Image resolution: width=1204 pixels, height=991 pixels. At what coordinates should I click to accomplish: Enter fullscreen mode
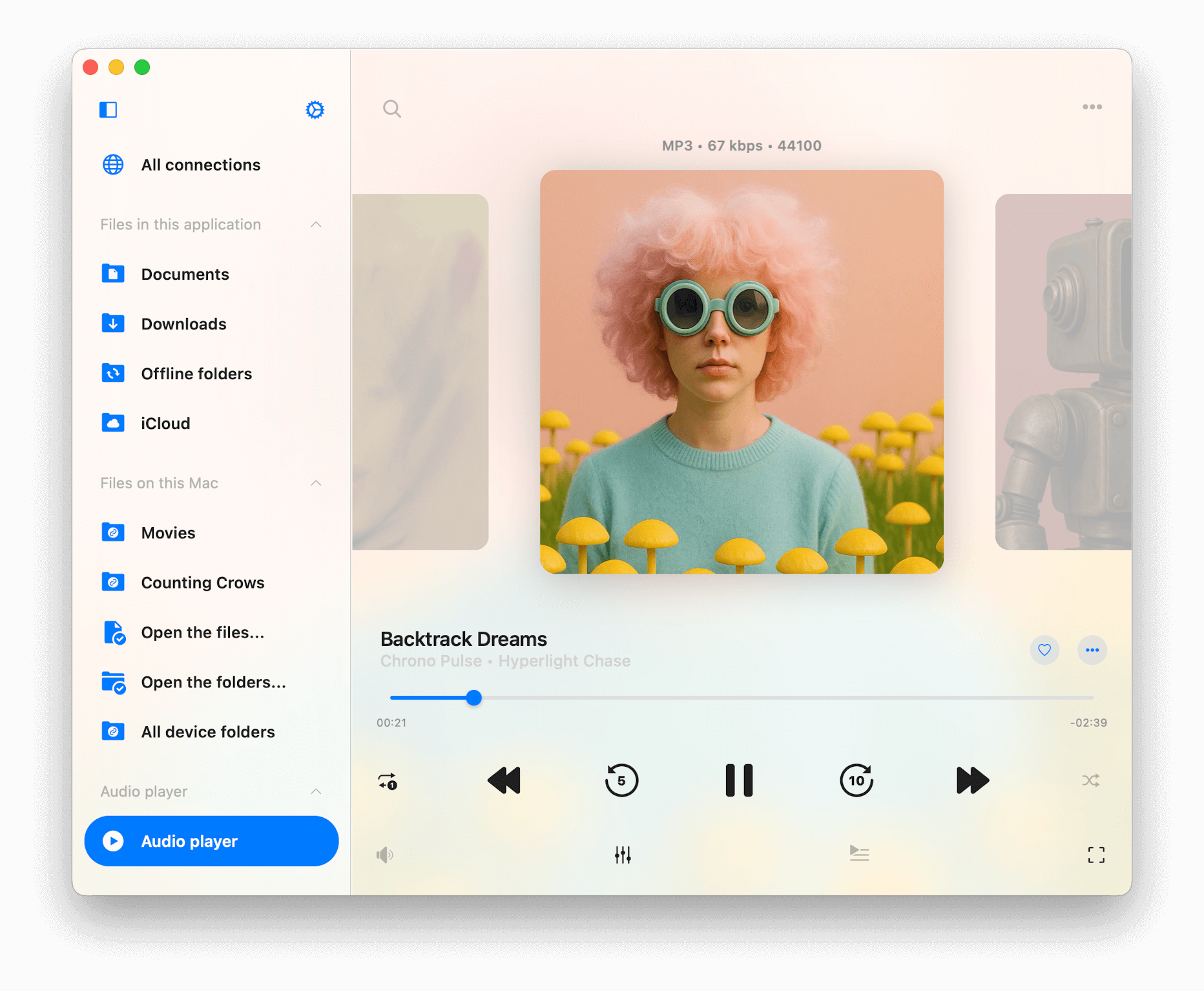coord(1096,855)
